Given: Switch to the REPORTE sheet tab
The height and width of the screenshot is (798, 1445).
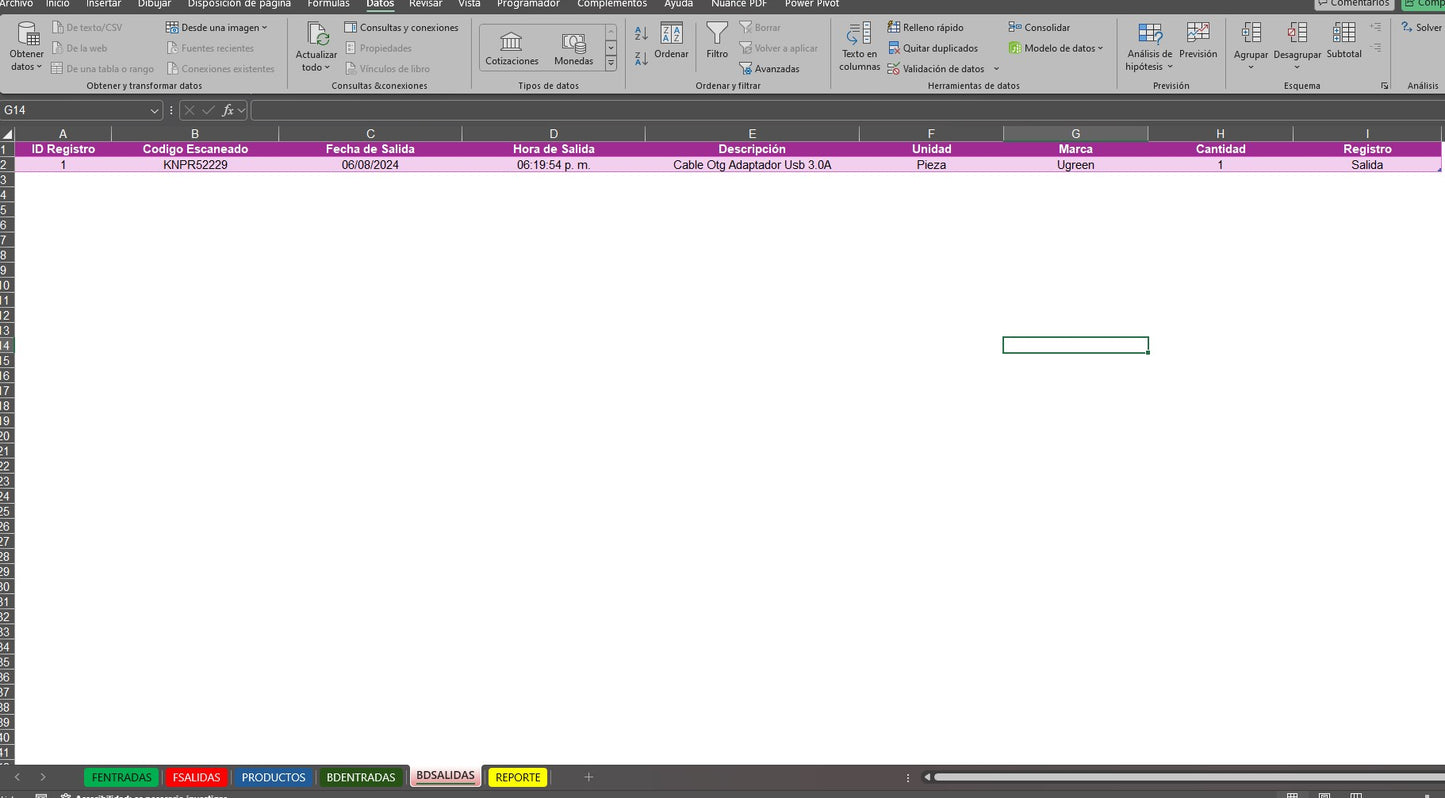Looking at the screenshot, I should (518, 777).
